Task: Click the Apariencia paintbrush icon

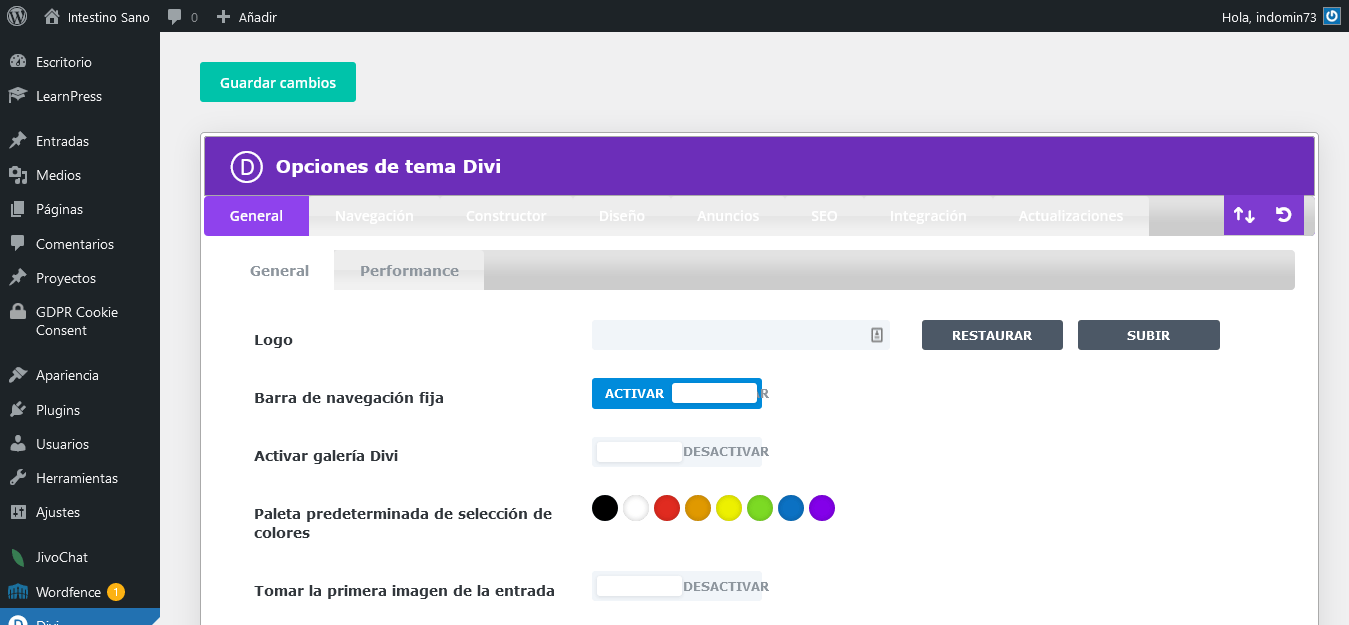Action: point(18,375)
